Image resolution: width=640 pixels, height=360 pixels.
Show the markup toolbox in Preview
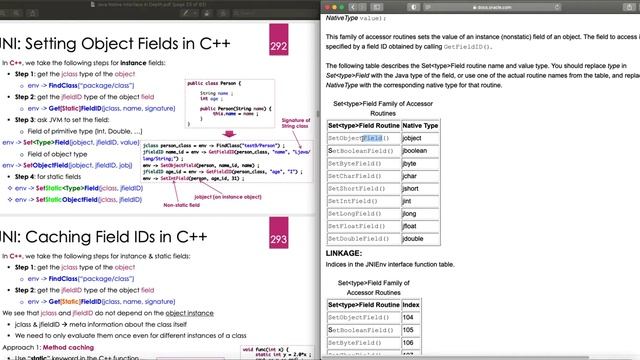(x=223, y=13)
